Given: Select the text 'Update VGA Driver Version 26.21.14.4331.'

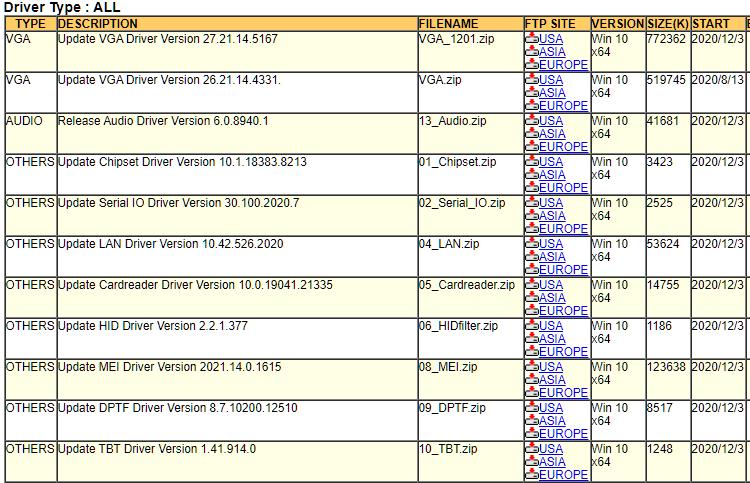Looking at the screenshot, I should [x=169, y=80].
